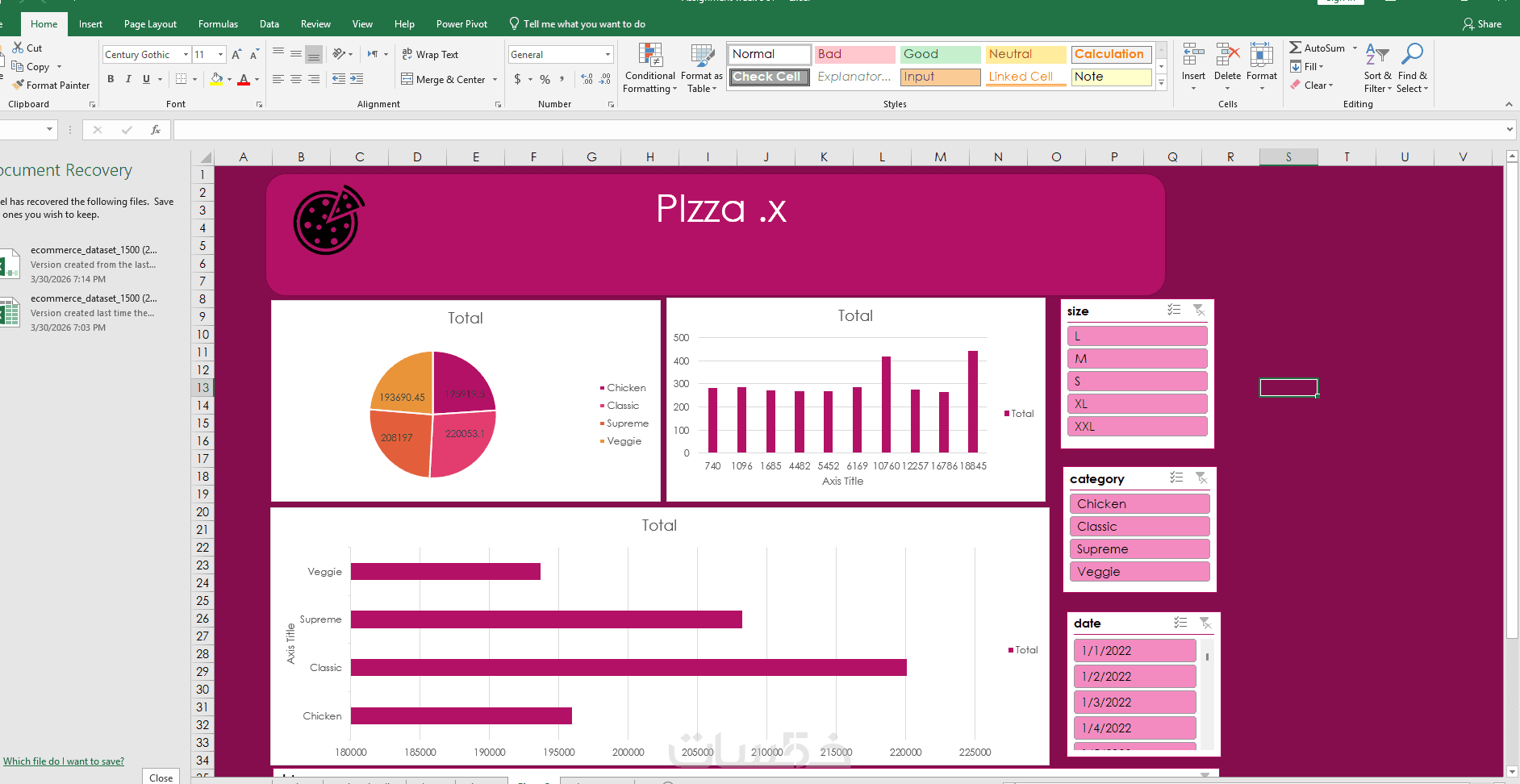Center text horizontally
Viewport: 1520px width, 784px height.
(296, 79)
